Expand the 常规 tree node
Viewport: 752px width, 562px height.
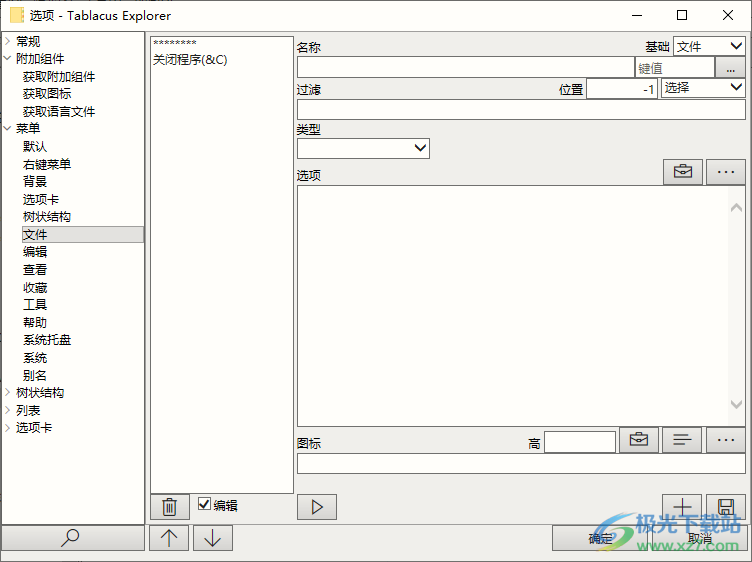click(x=8, y=41)
